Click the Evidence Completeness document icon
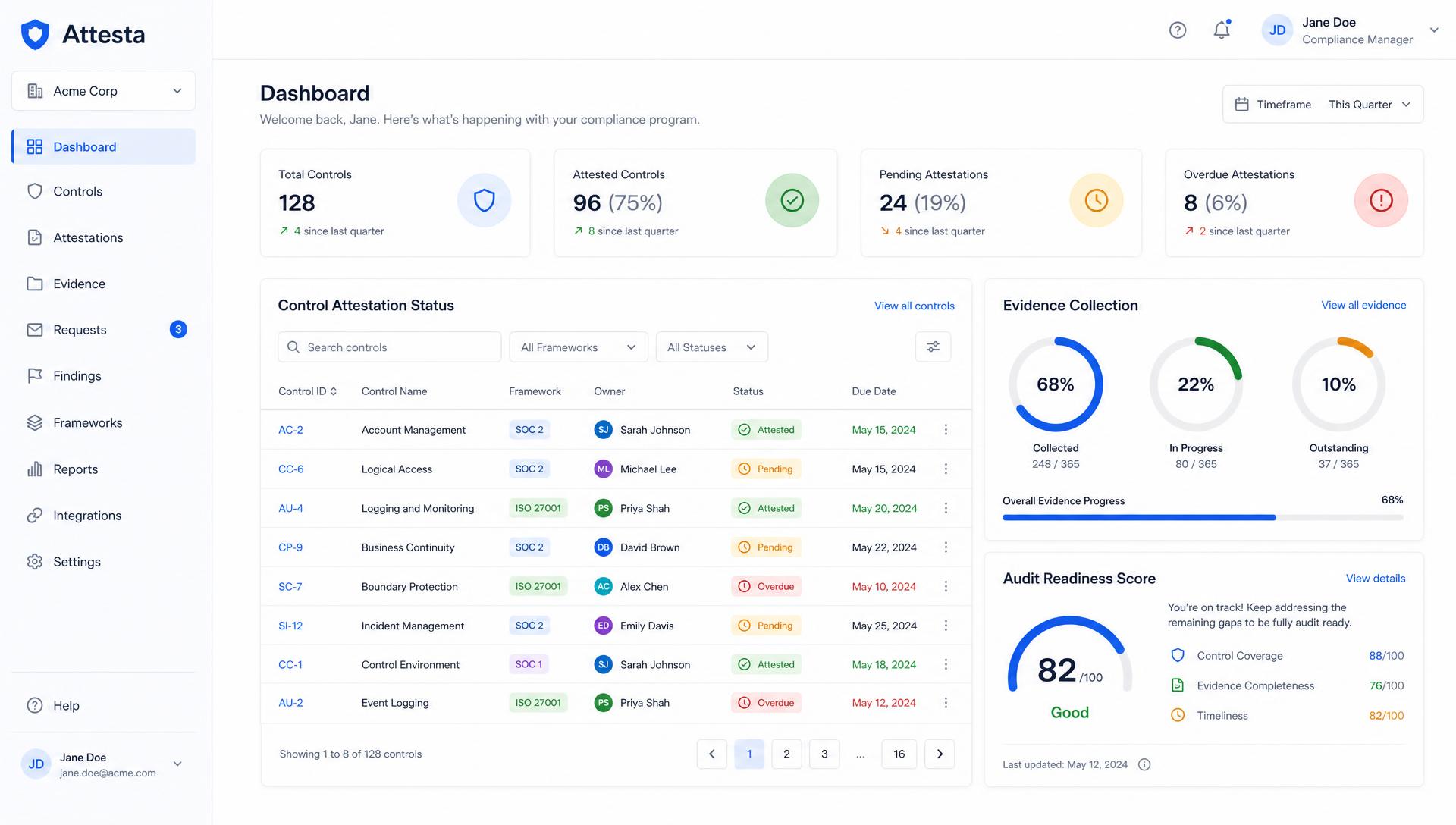 [x=1178, y=685]
